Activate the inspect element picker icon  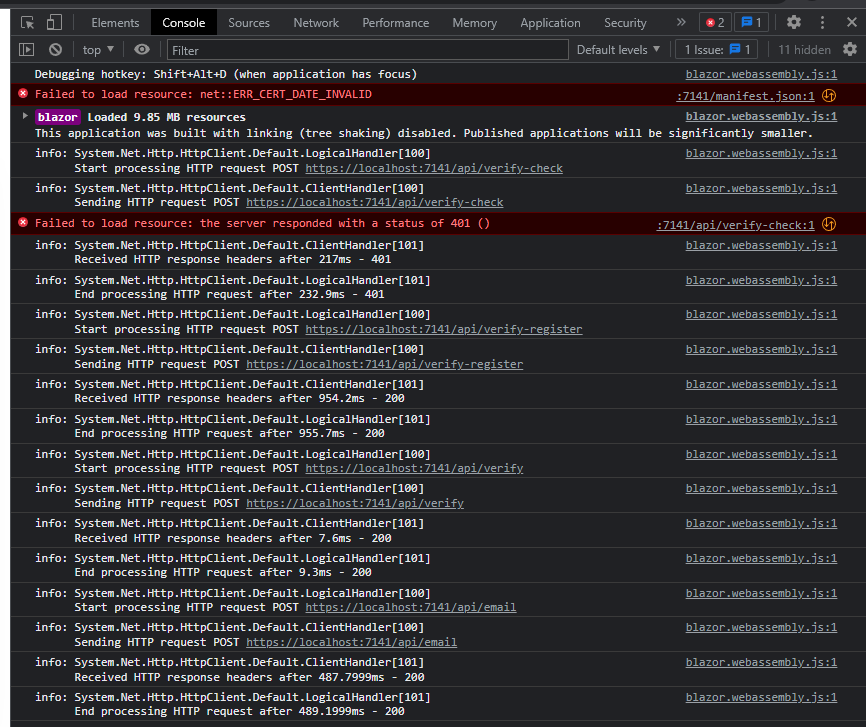coord(27,23)
